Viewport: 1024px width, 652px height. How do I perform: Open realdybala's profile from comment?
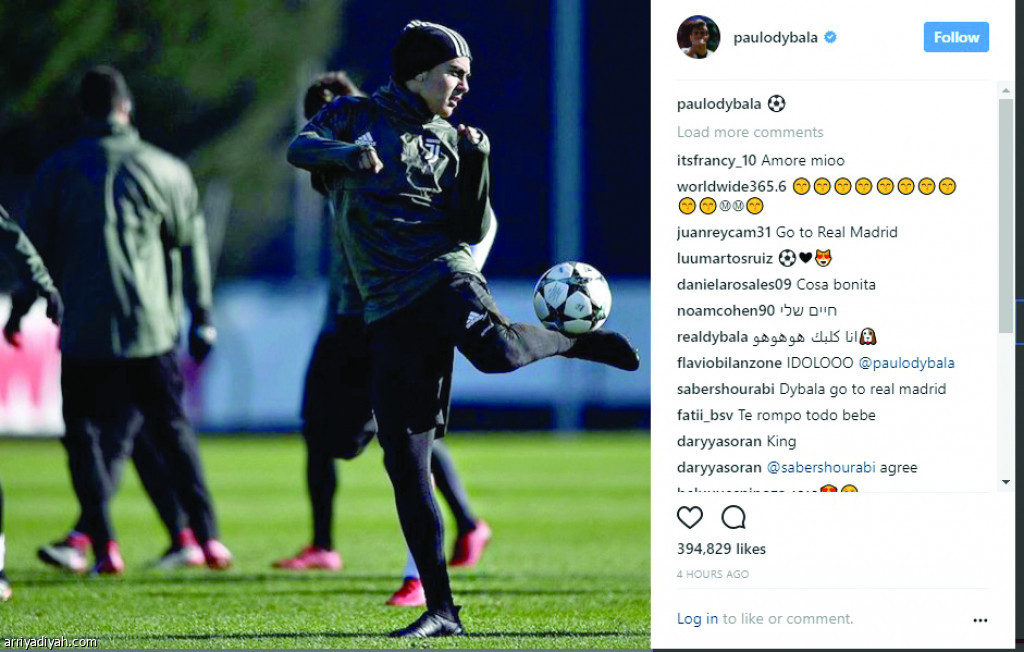click(x=712, y=337)
